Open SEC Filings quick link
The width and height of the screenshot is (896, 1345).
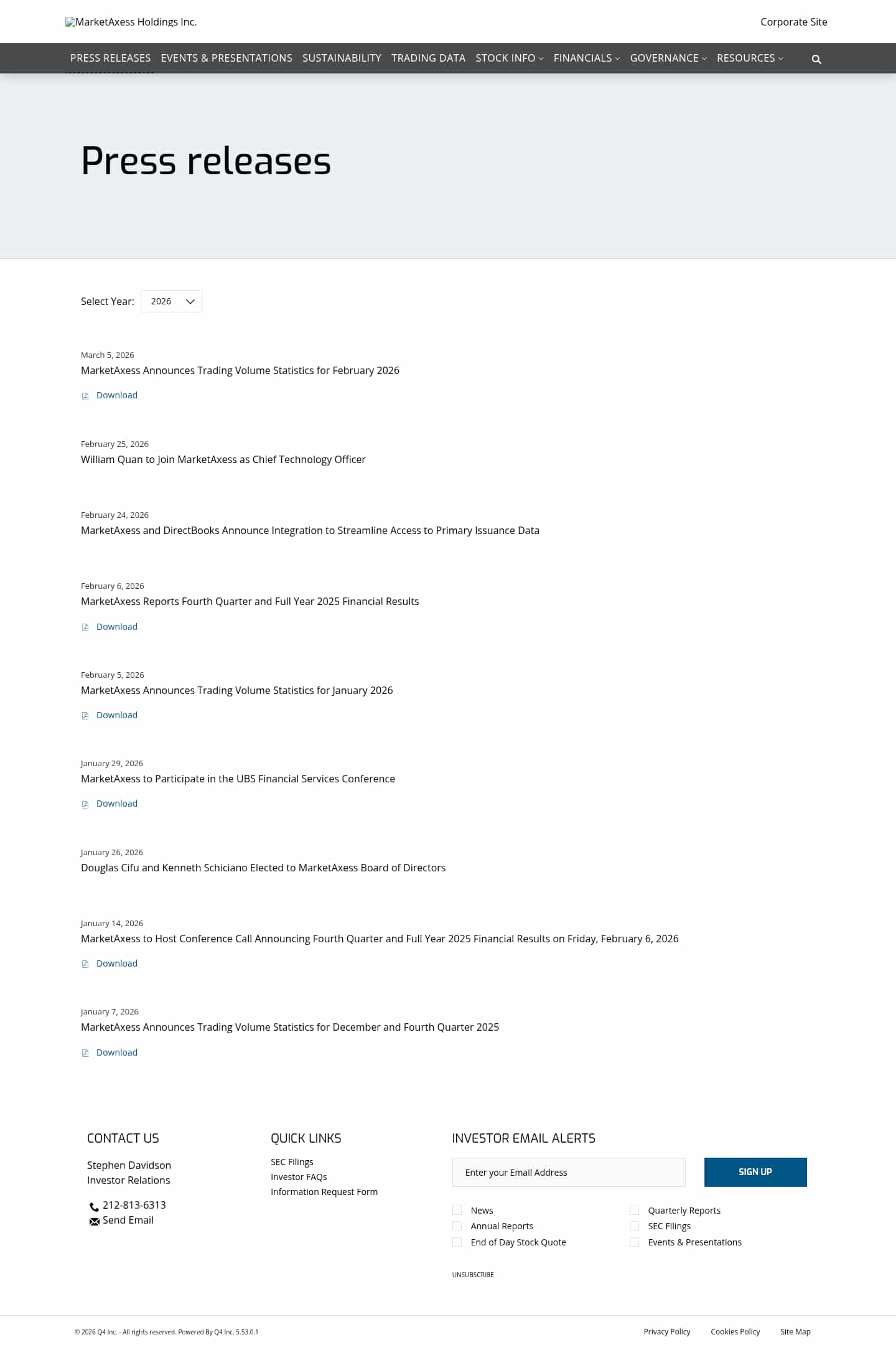[292, 1162]
